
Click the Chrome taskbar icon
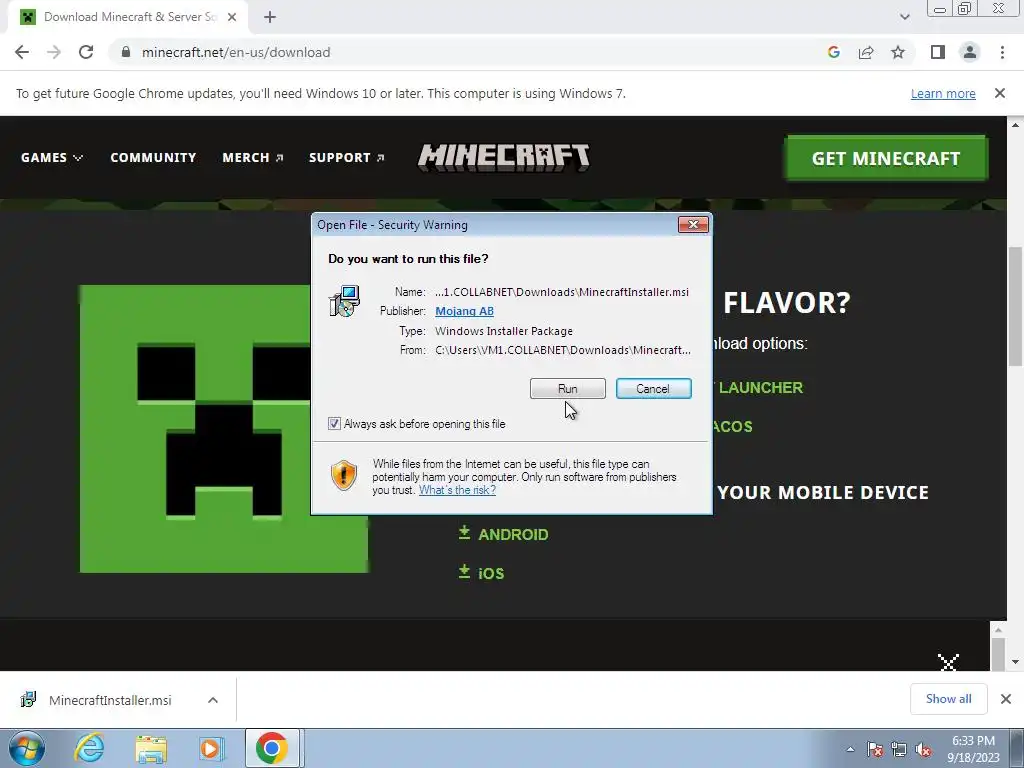pos(272,748)
